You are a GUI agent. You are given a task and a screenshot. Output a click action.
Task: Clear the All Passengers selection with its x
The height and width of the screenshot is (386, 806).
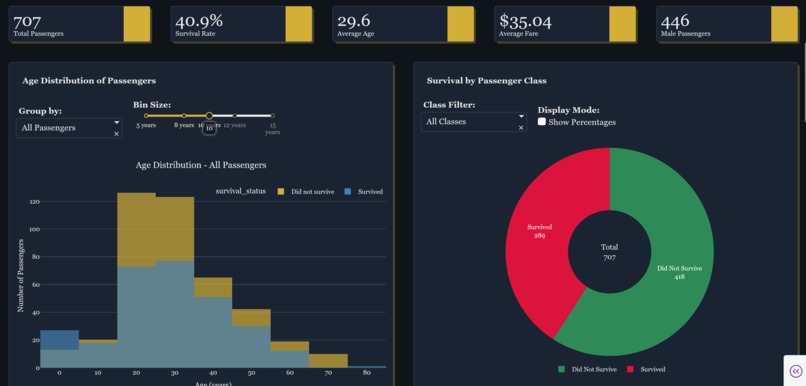click(116, 134)
